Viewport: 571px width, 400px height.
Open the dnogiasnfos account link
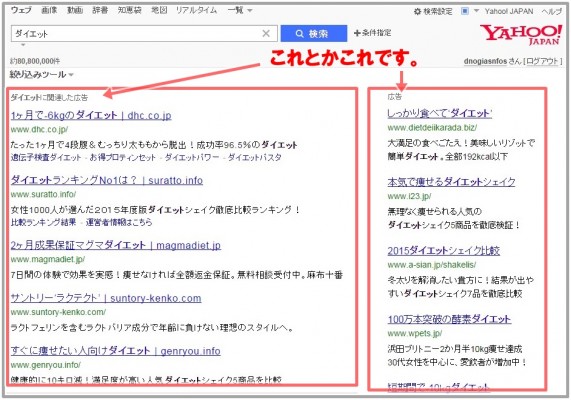[485, 61]
